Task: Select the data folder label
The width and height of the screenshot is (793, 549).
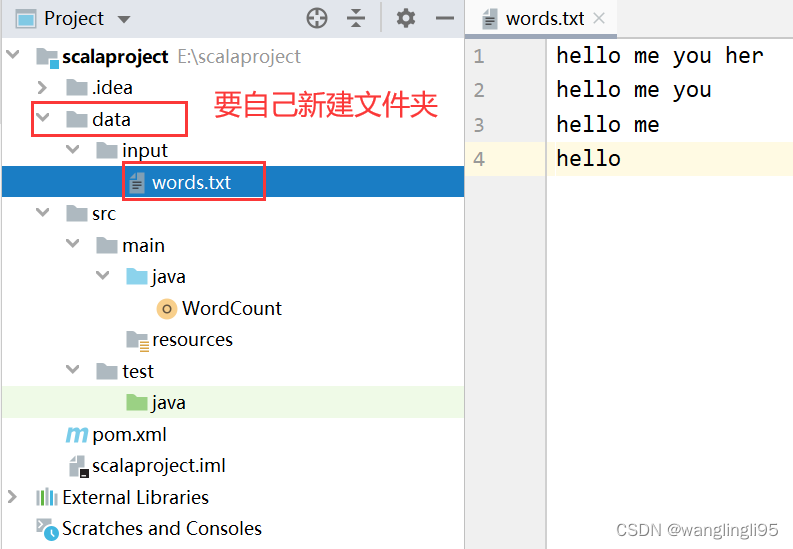Action: (111, 119)
